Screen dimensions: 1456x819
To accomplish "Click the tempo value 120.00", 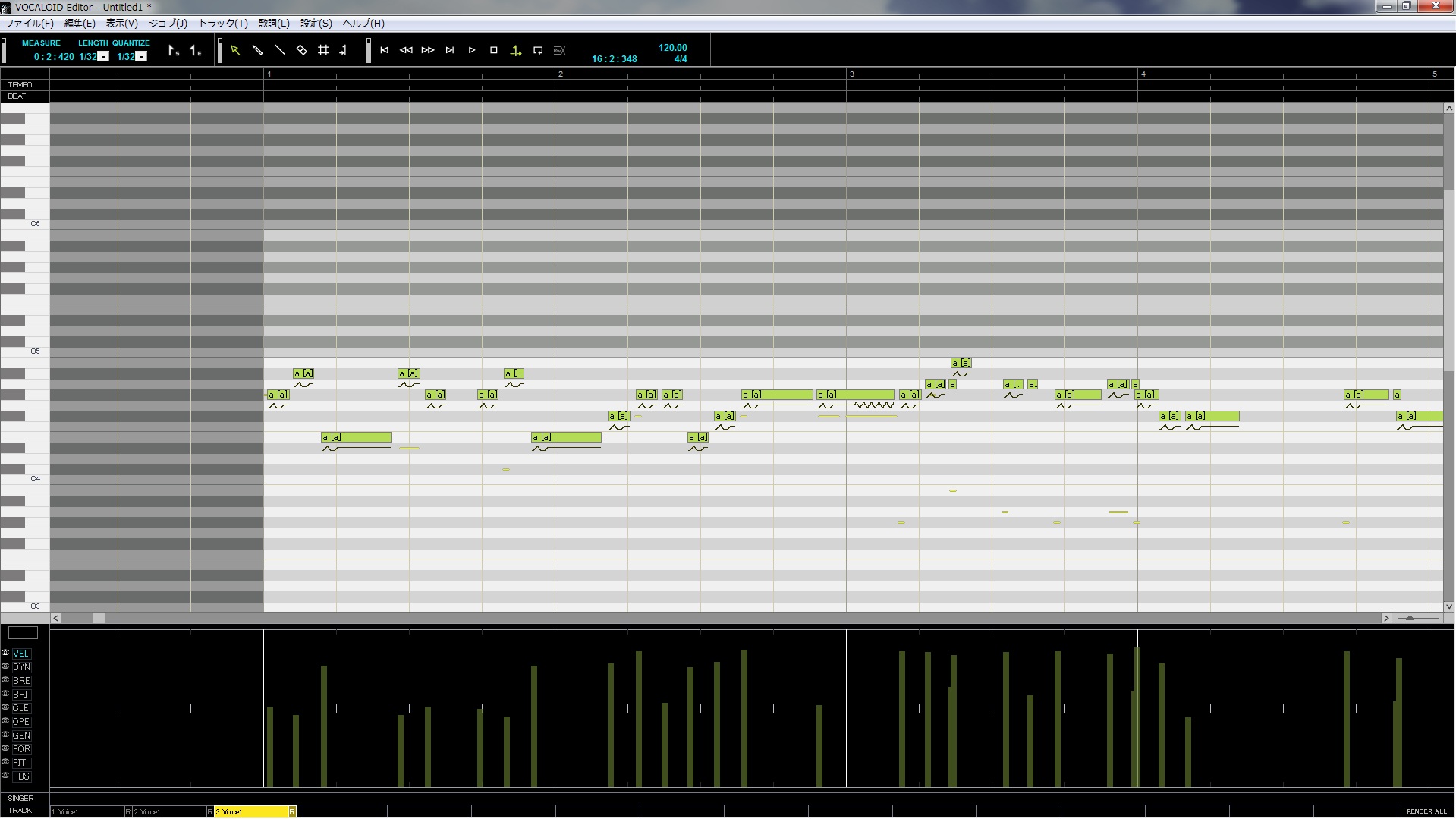I will click(x=673, y=48).
